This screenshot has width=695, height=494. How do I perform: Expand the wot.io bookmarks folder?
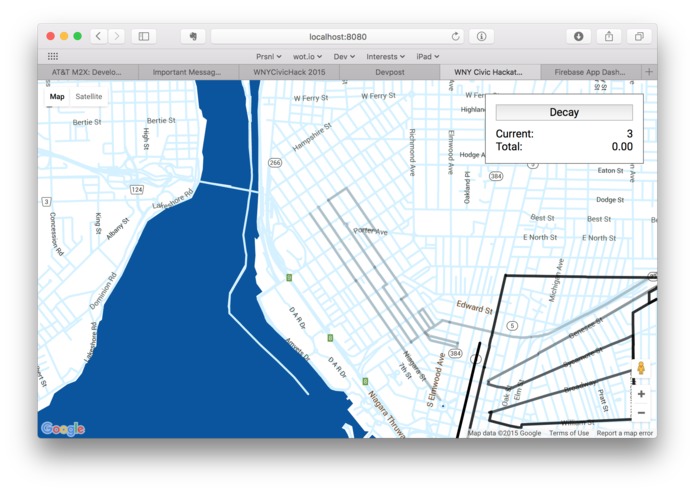coord(307,56)
